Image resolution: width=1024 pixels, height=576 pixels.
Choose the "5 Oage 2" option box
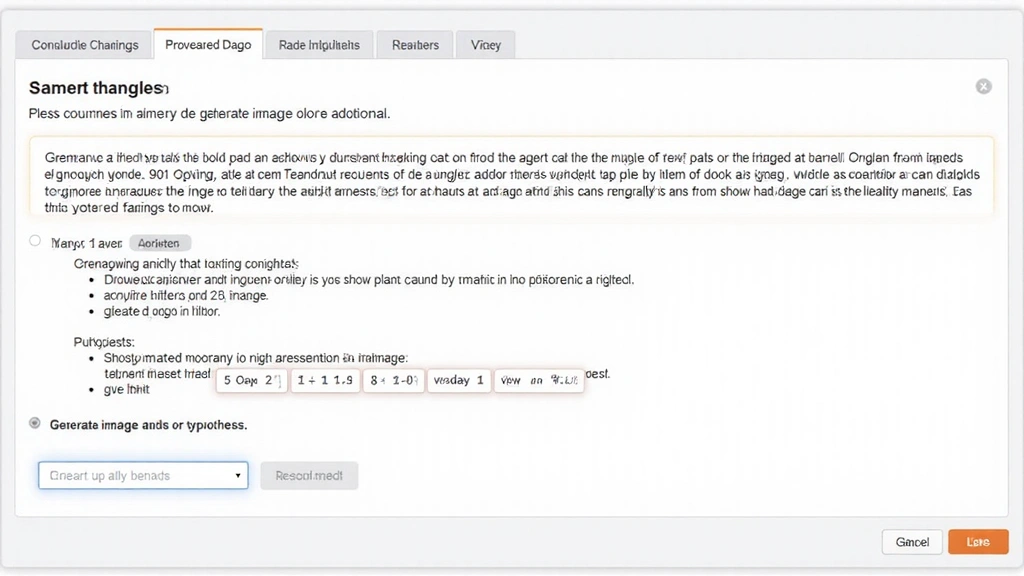coord(252,380)
